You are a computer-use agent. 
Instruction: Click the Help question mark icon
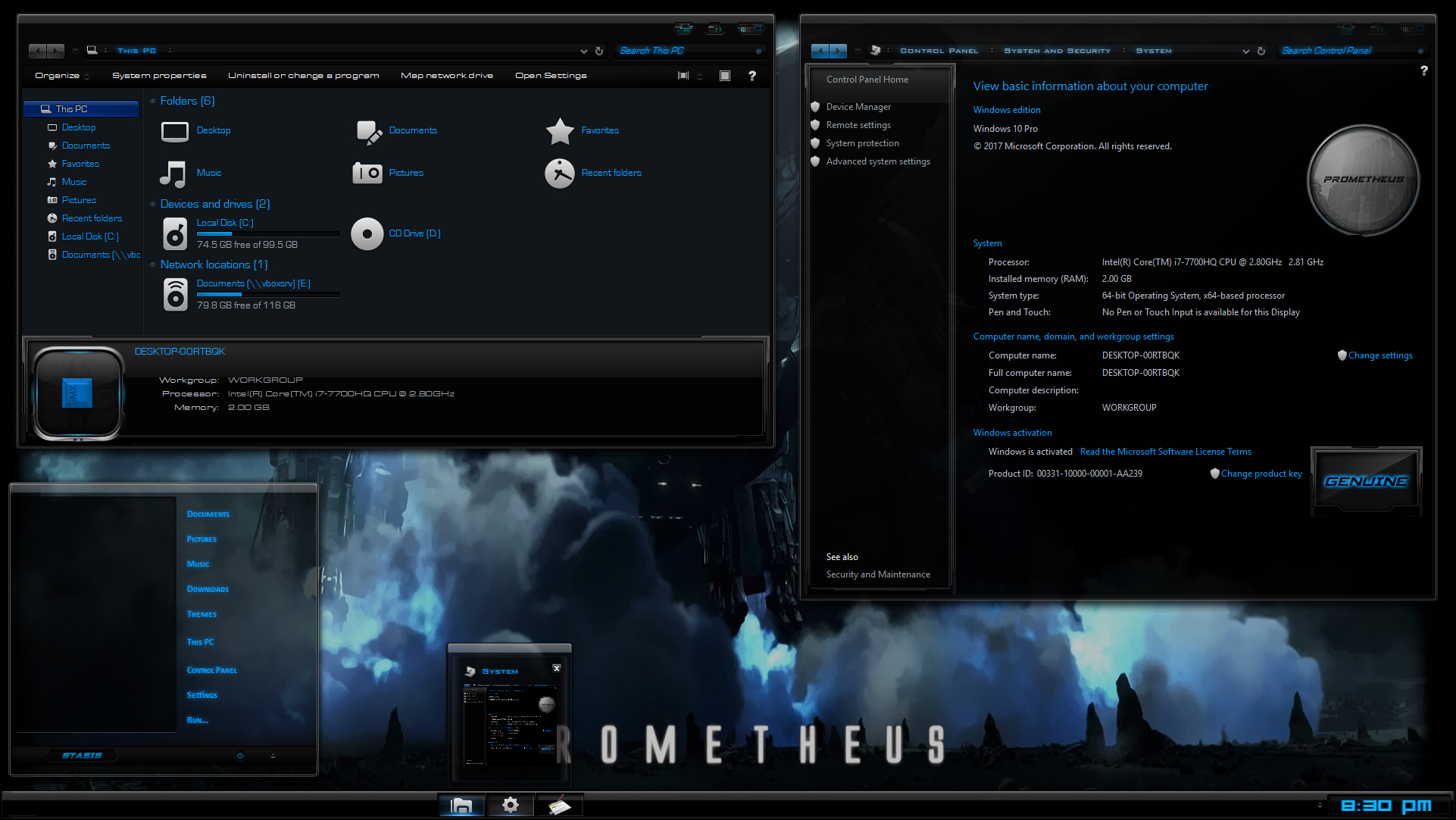pyautogui.click(x=752, y=75)
